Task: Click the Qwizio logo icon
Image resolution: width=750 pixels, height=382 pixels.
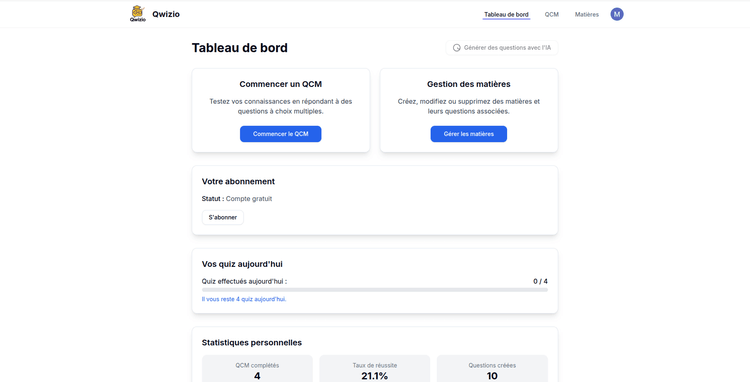Action: point(138,14)
